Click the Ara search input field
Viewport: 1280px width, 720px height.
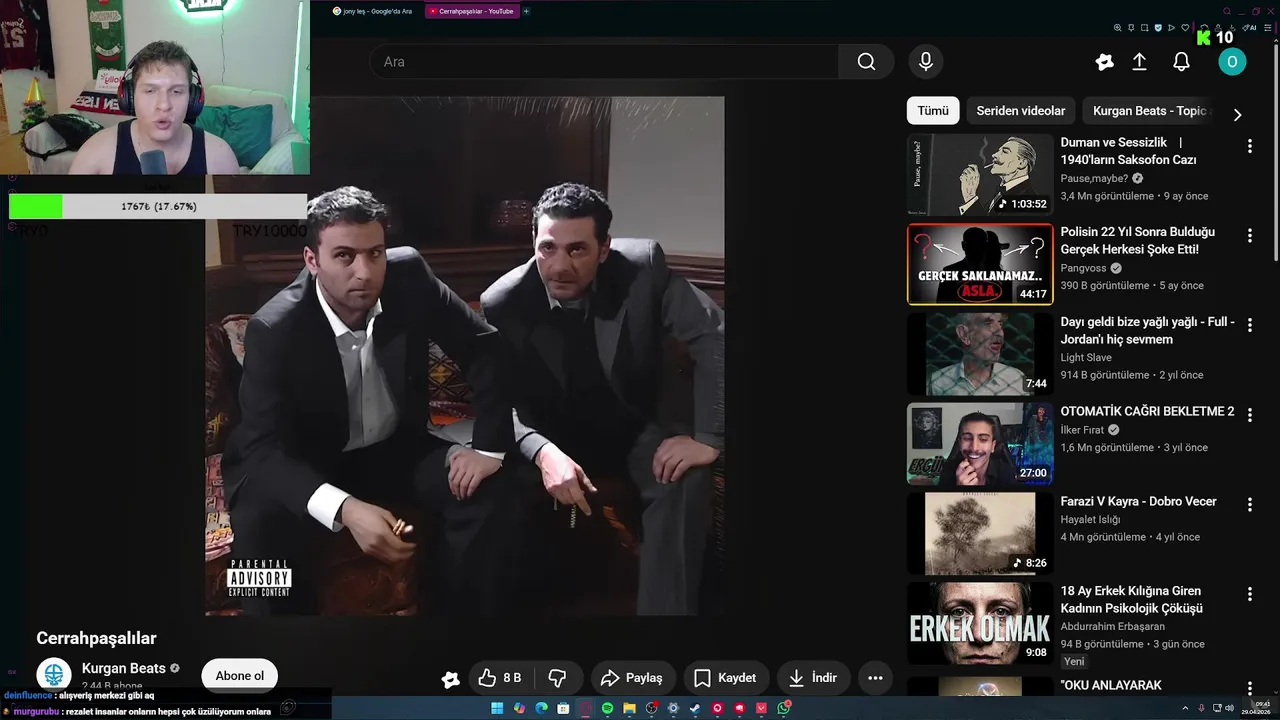[605, 62]
